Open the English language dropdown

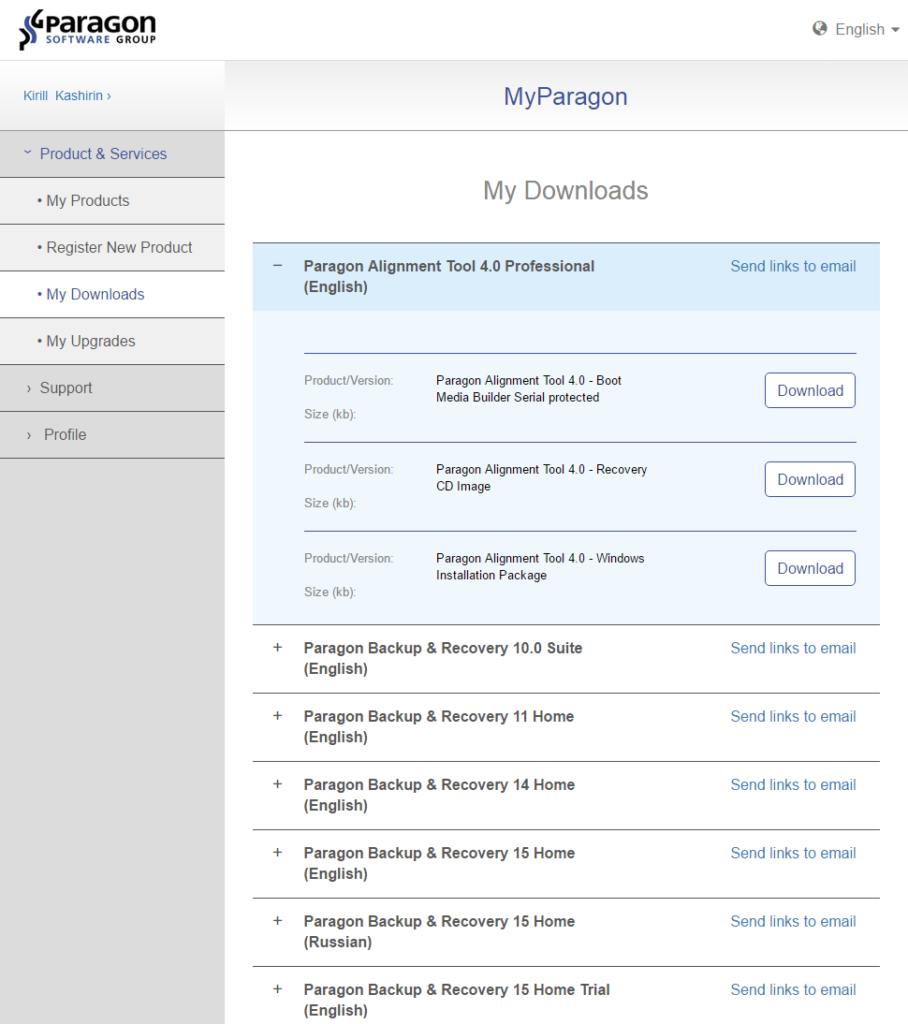[860, 29]
